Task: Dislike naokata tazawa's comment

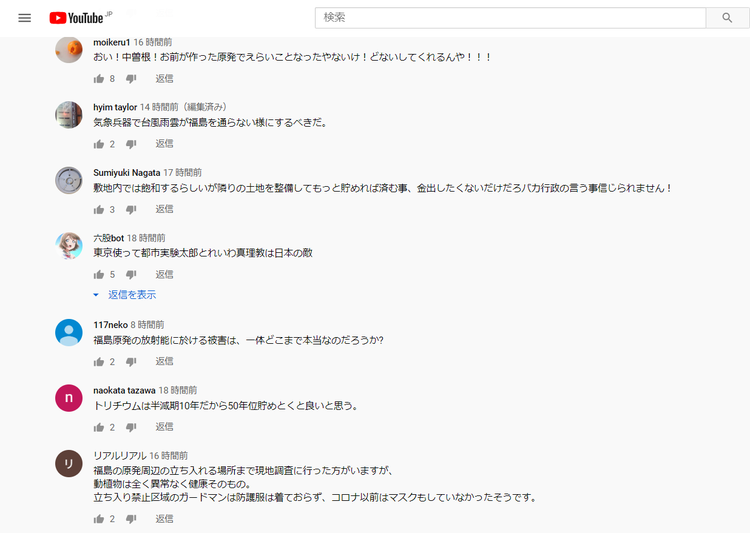Action: coord(131,427)
